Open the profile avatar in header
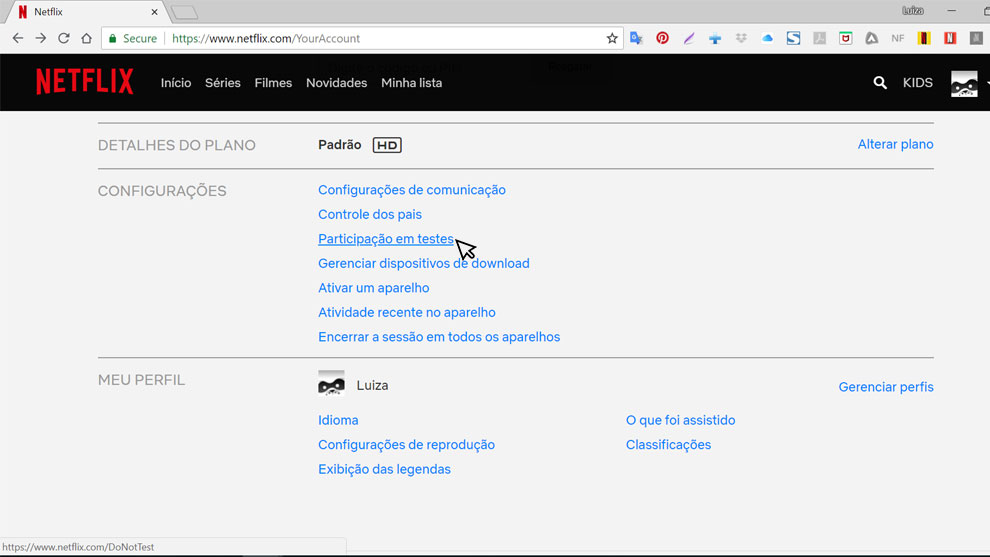Screen dimensions: 990x557 coord(964,83)
